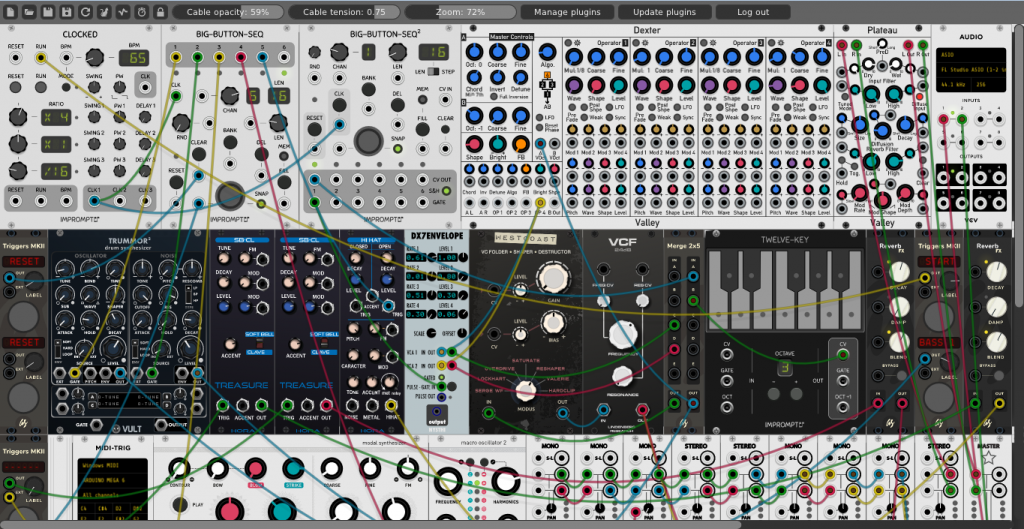Click the BPM knob on Clocked module

click(x=95, y=57)
